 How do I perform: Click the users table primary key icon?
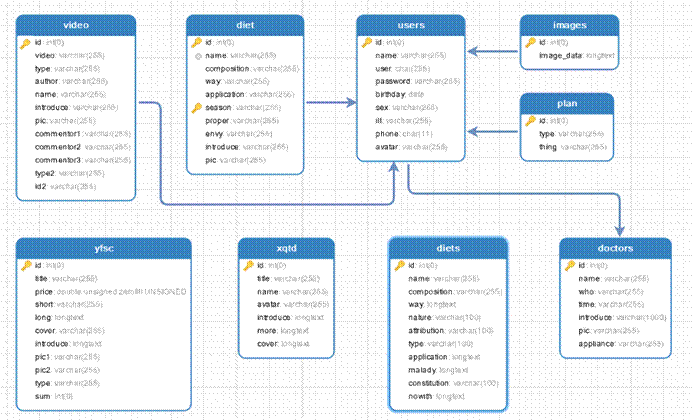pos(366,43)
